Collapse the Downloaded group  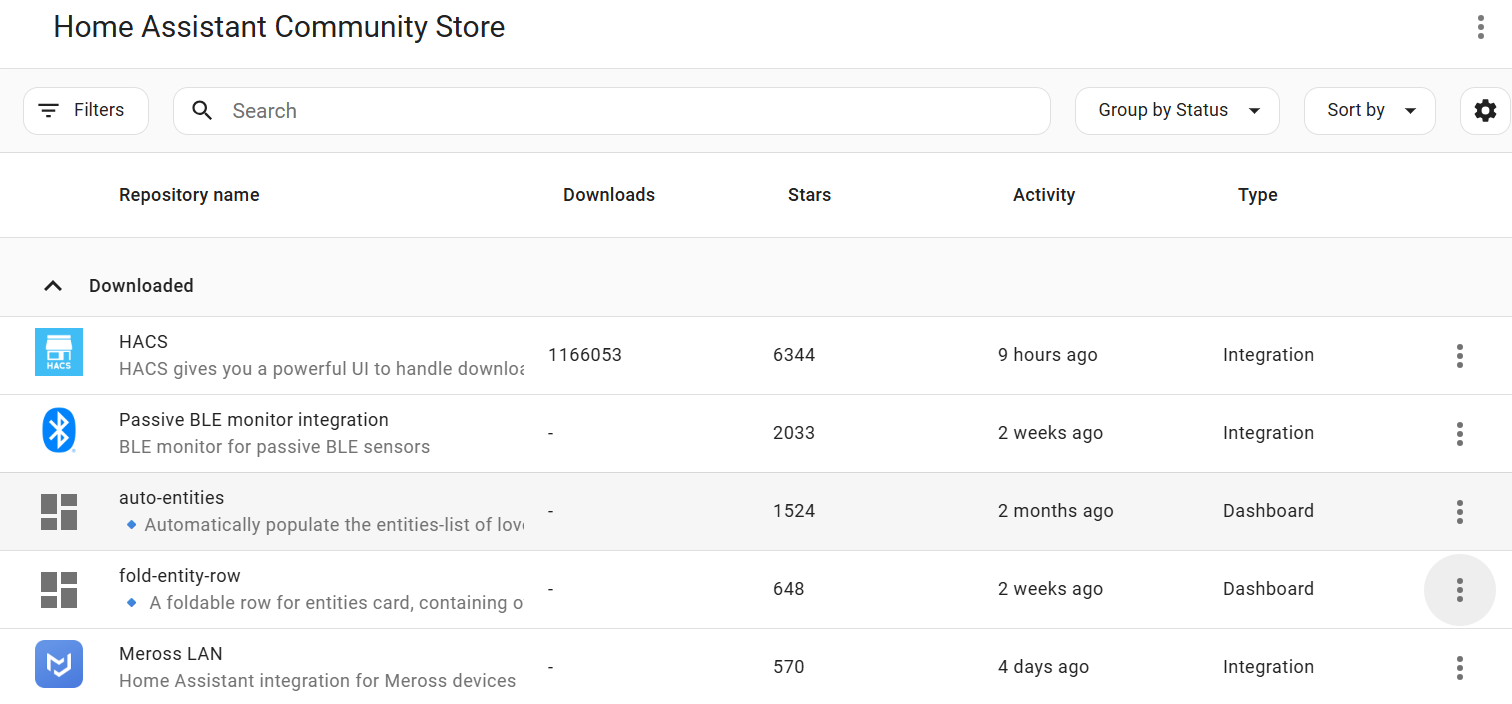pyautogui.click(x=53, y=286)
